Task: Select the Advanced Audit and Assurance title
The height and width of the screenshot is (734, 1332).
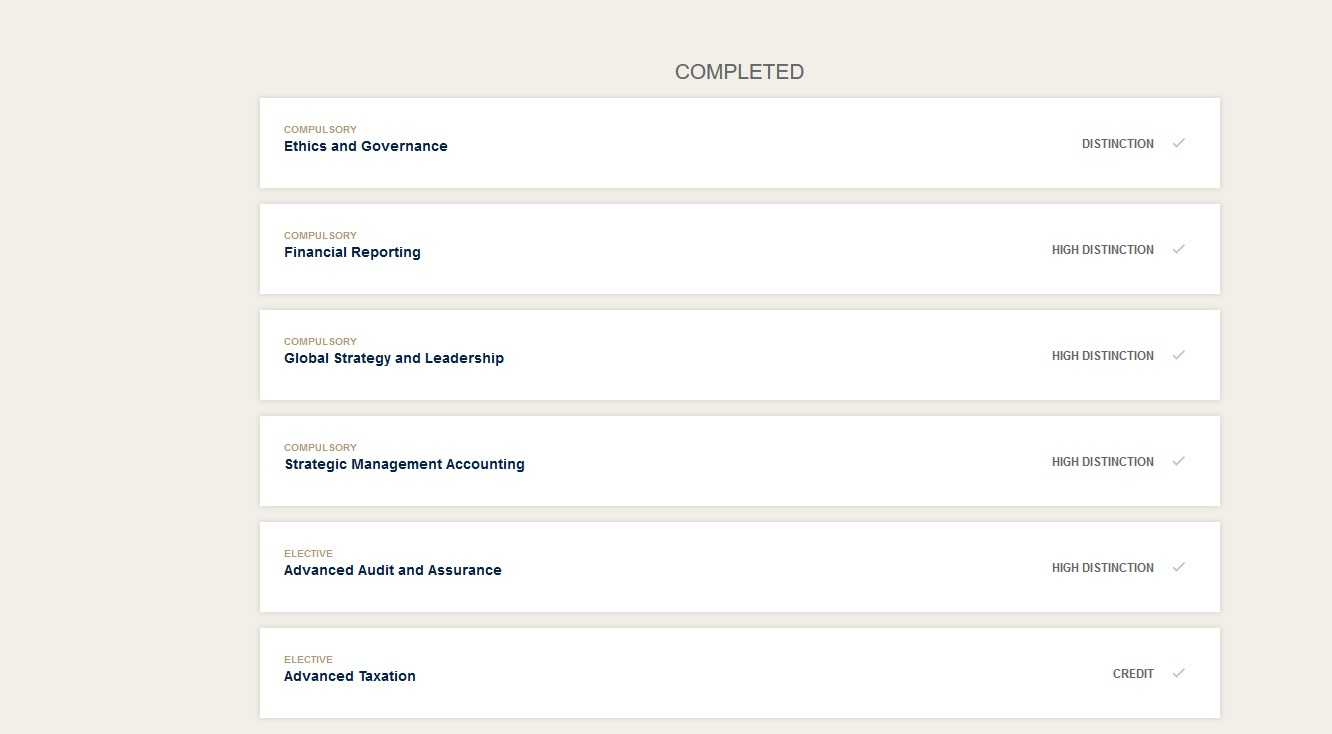Action: pyautogui.click(x=393, y=570)
